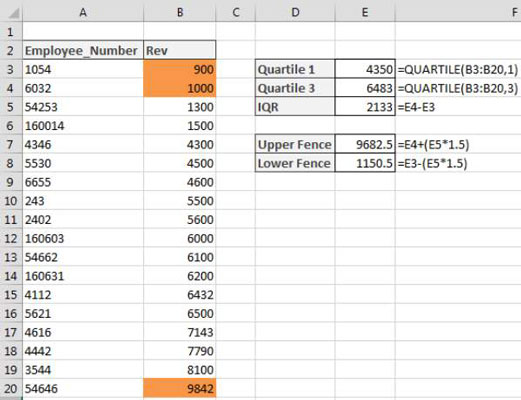Select orange cell with value 9842
521x400 pixels.
coord(180,389)
